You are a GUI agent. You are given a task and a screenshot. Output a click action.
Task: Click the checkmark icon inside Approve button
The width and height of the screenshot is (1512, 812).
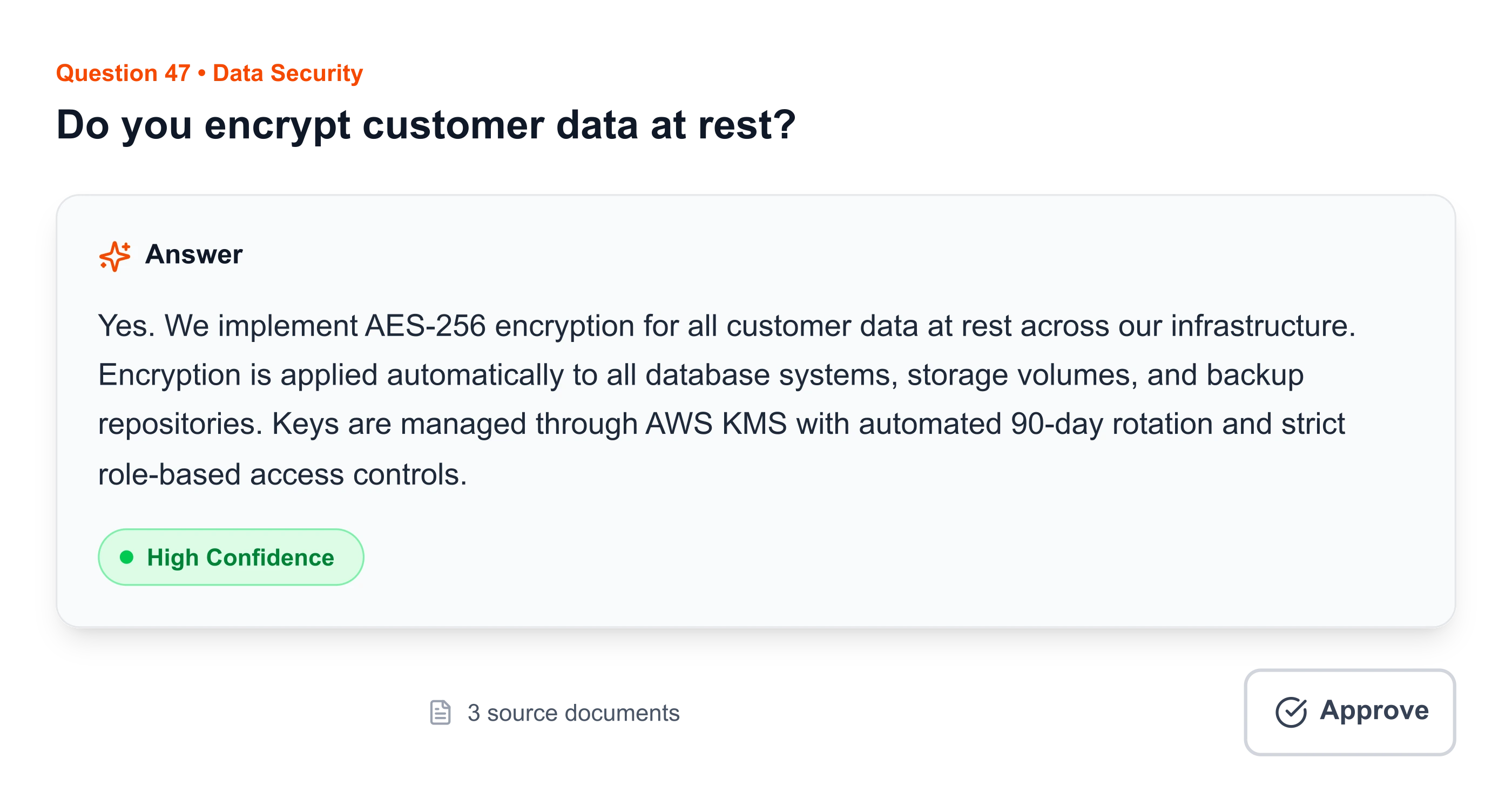[1291, 712]
